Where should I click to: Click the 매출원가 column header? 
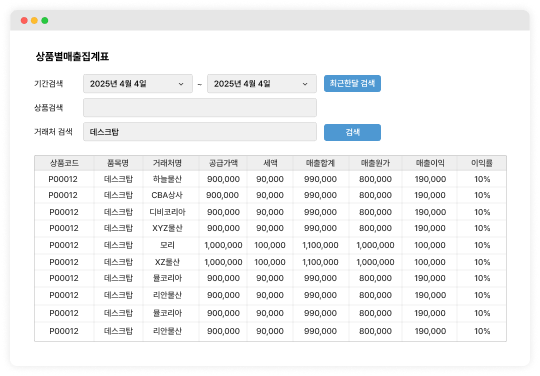(x=375, y=163)
